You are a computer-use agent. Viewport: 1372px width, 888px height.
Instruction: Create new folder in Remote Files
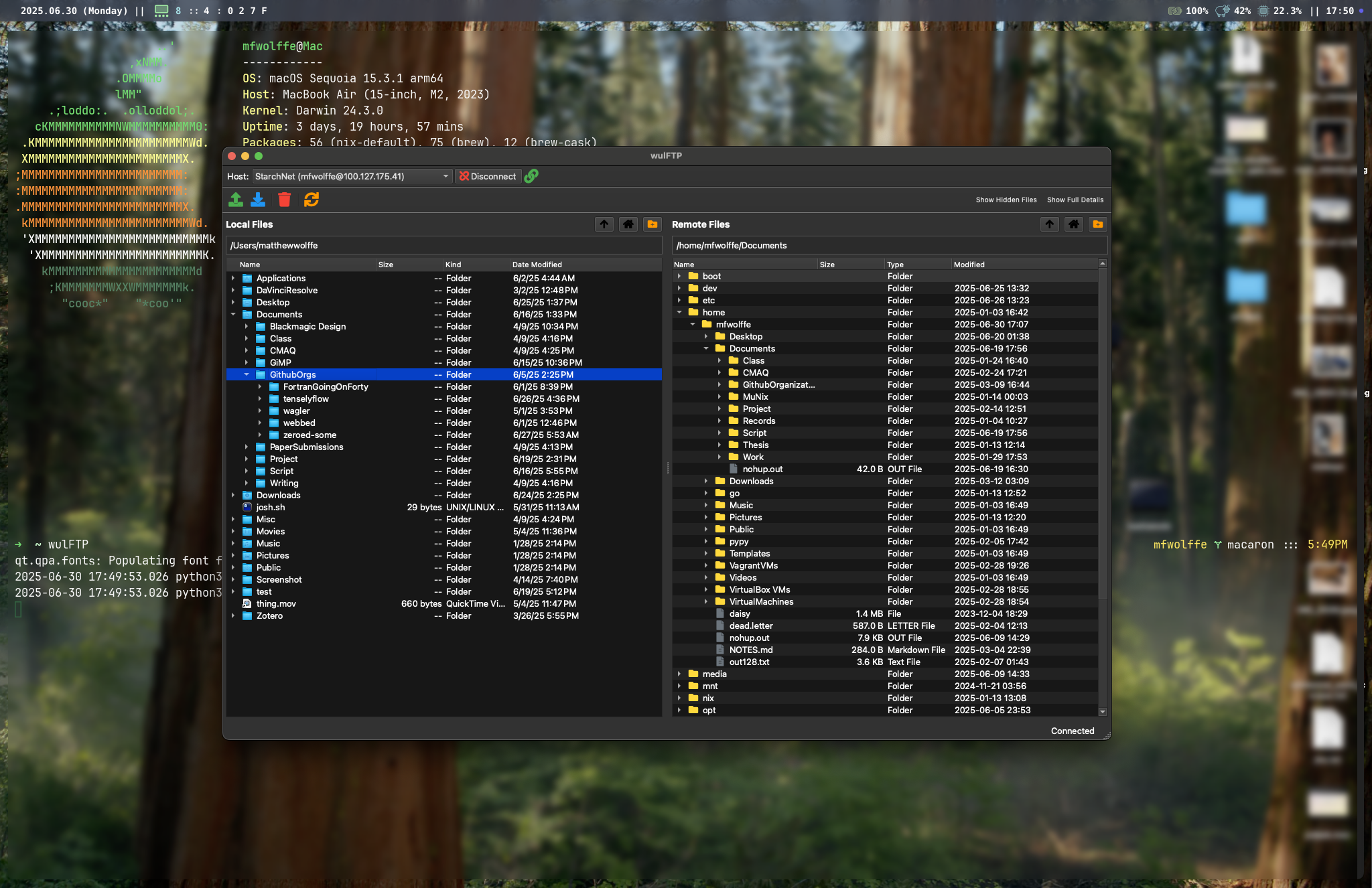point(1098,224)
